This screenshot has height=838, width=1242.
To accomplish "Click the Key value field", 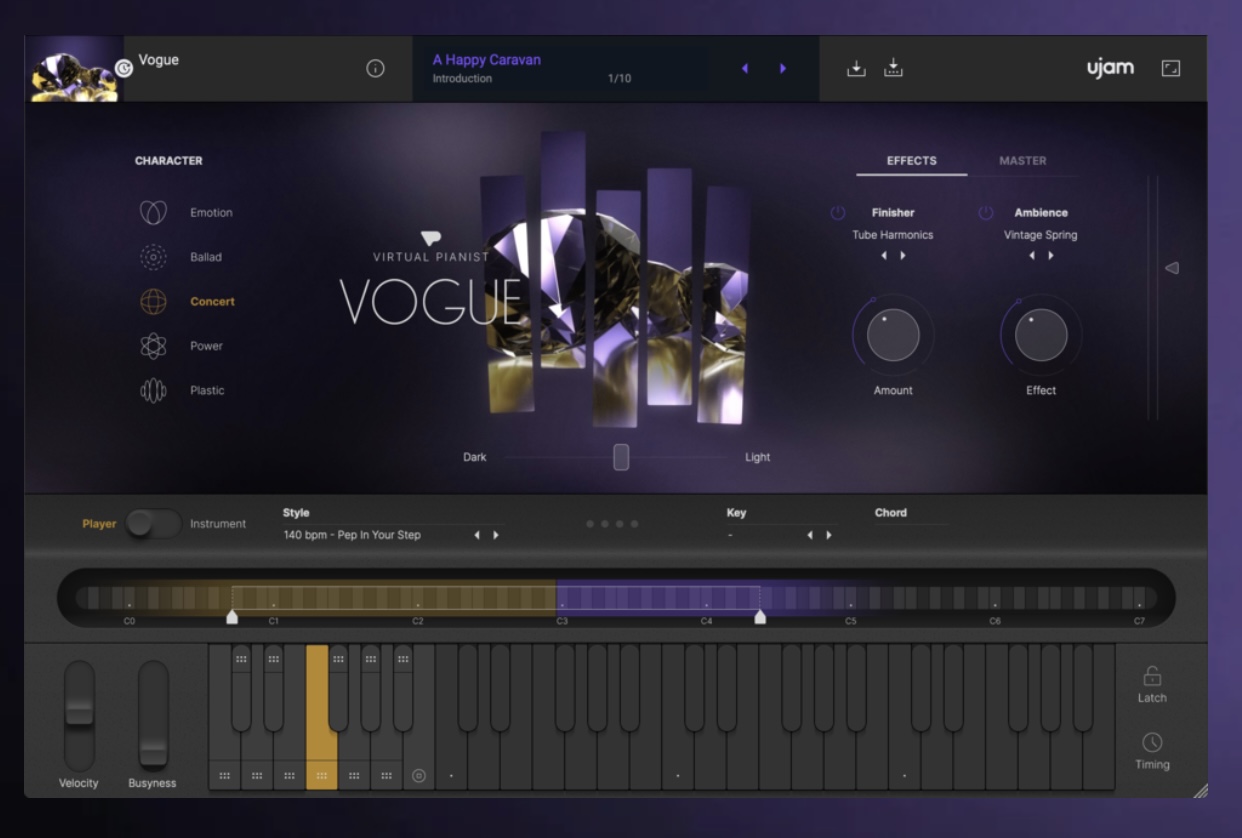I will tap(763, 535).
